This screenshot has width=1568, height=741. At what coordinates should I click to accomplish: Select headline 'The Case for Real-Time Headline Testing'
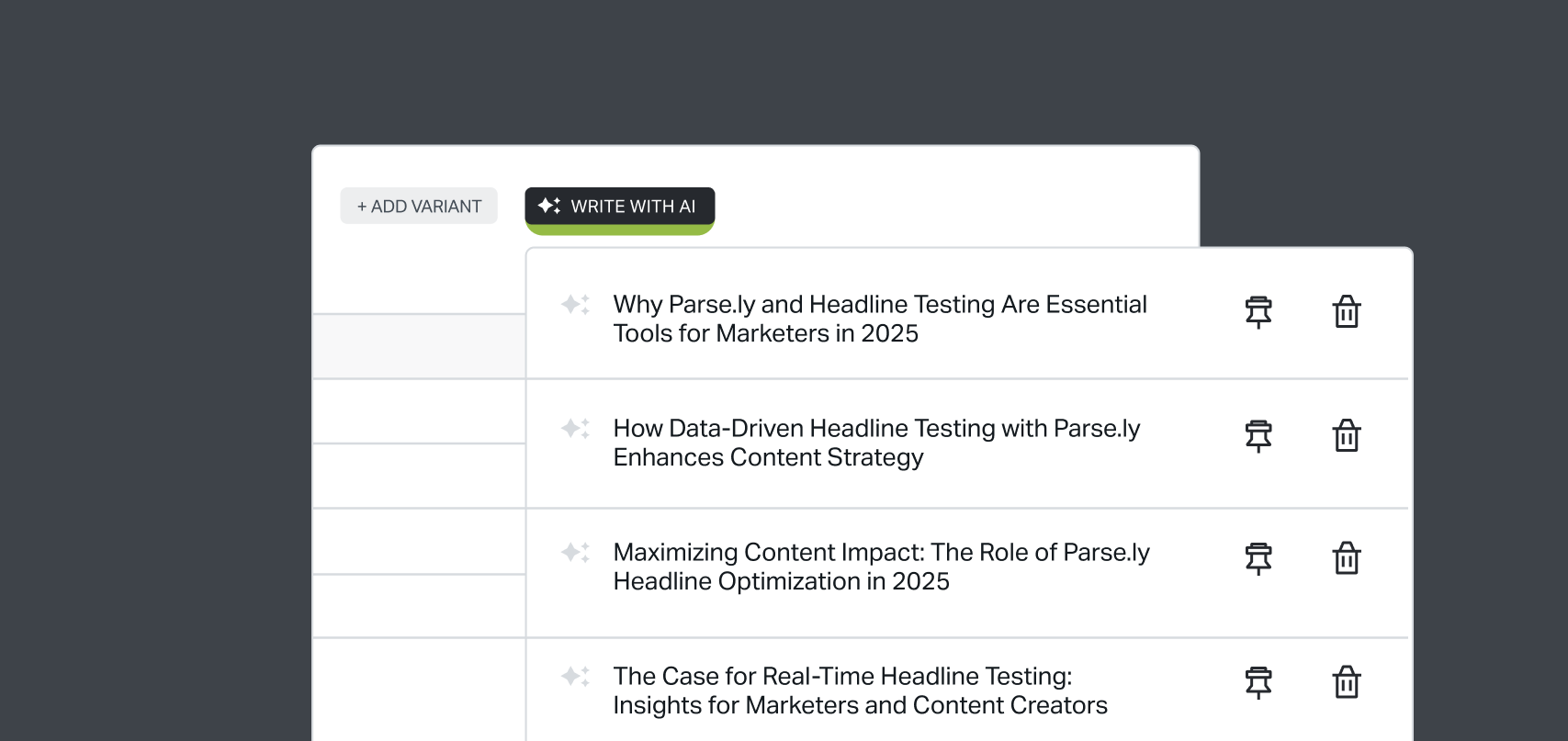click(x=860, y=690)
